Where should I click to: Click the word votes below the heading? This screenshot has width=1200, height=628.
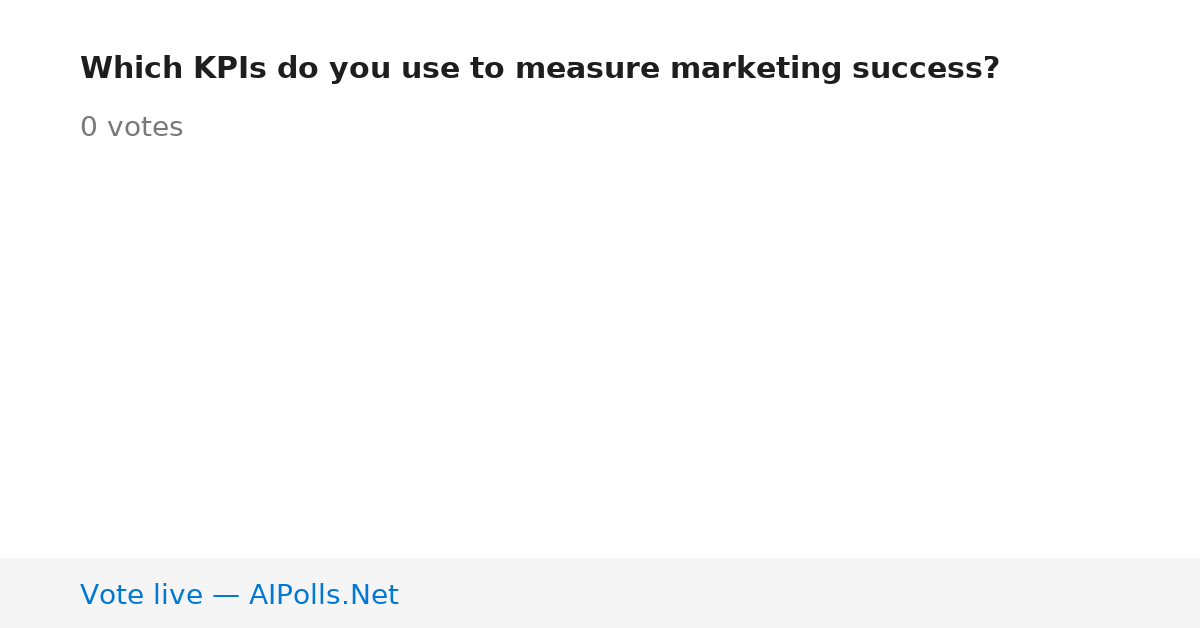(x=145, y=128)
